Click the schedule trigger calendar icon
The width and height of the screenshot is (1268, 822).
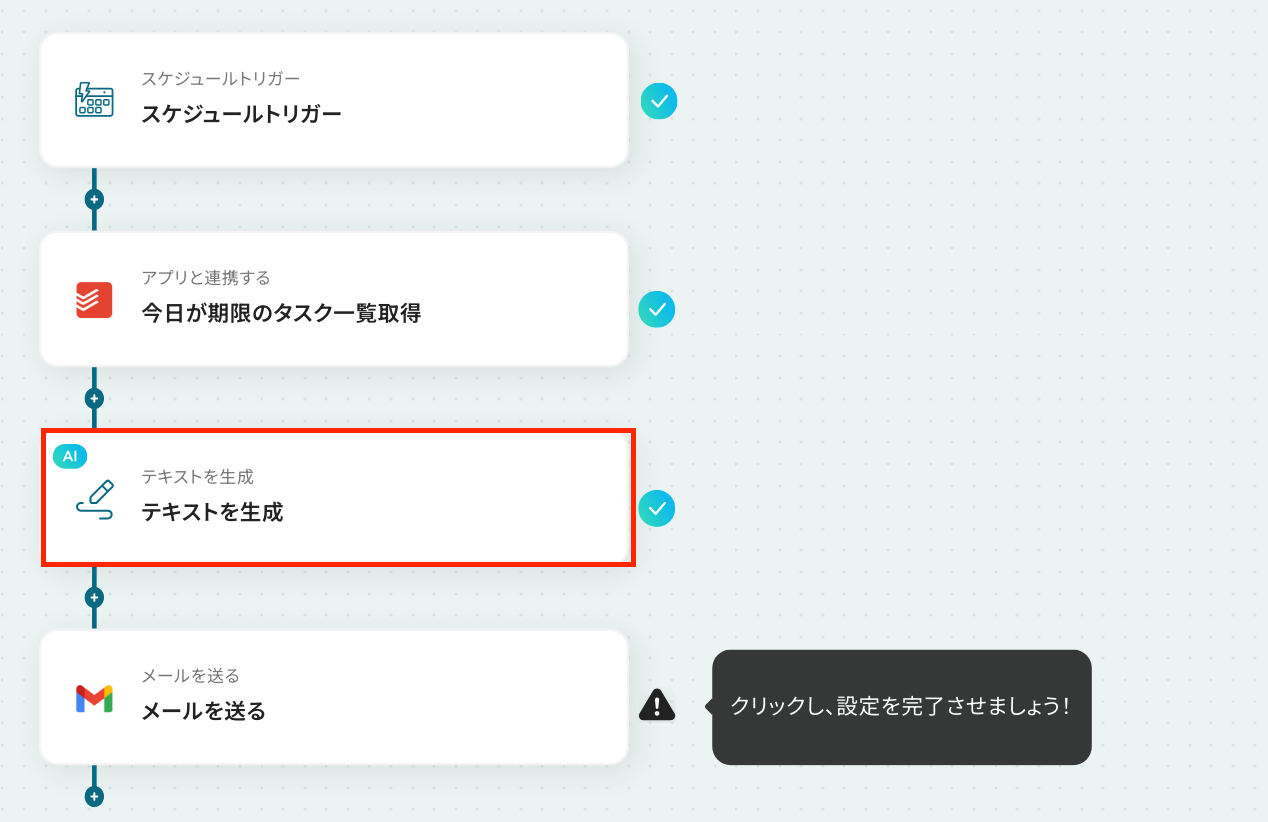[x=94, y=100]
